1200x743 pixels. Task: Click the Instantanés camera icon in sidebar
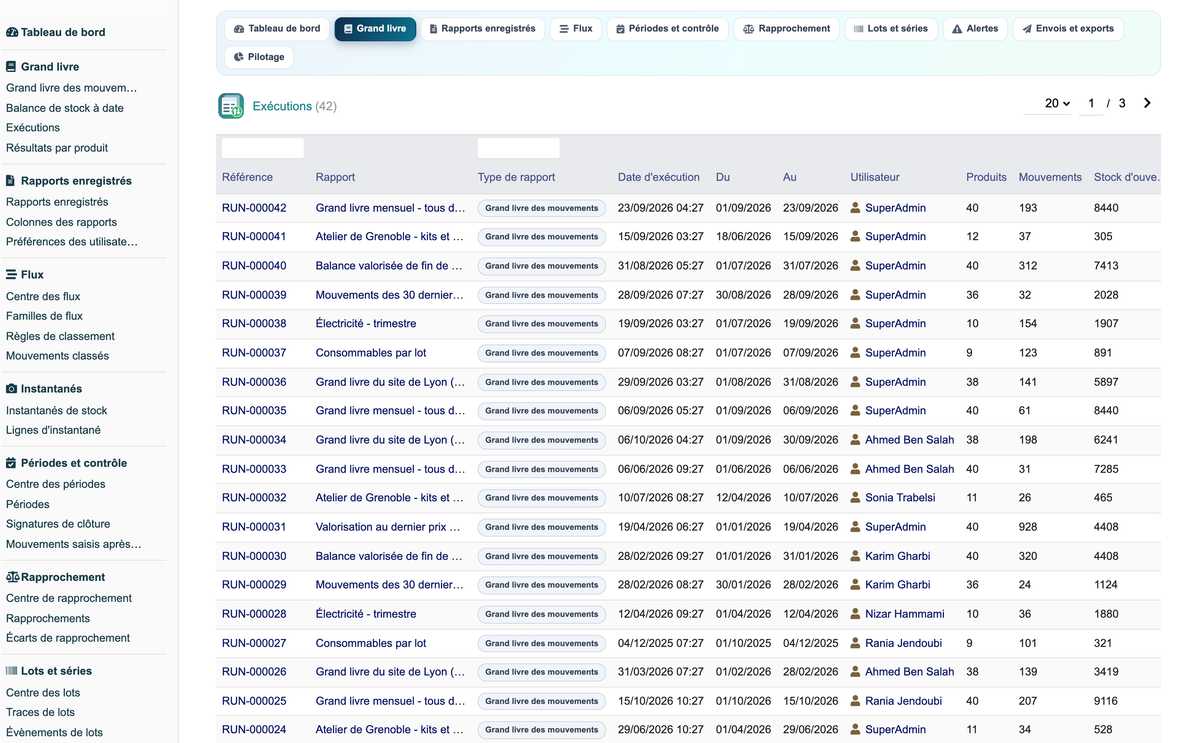(12, 389)
